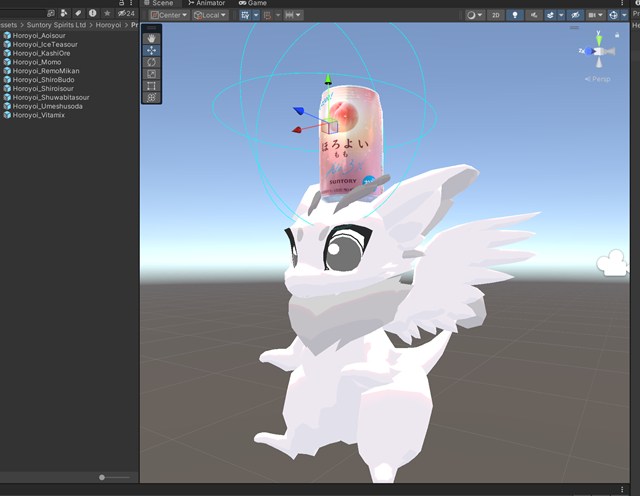The width and height of the screenshot is (640, 496).
Task: Click the red X-axis arrow of the move gizmo
Action: 297,130
